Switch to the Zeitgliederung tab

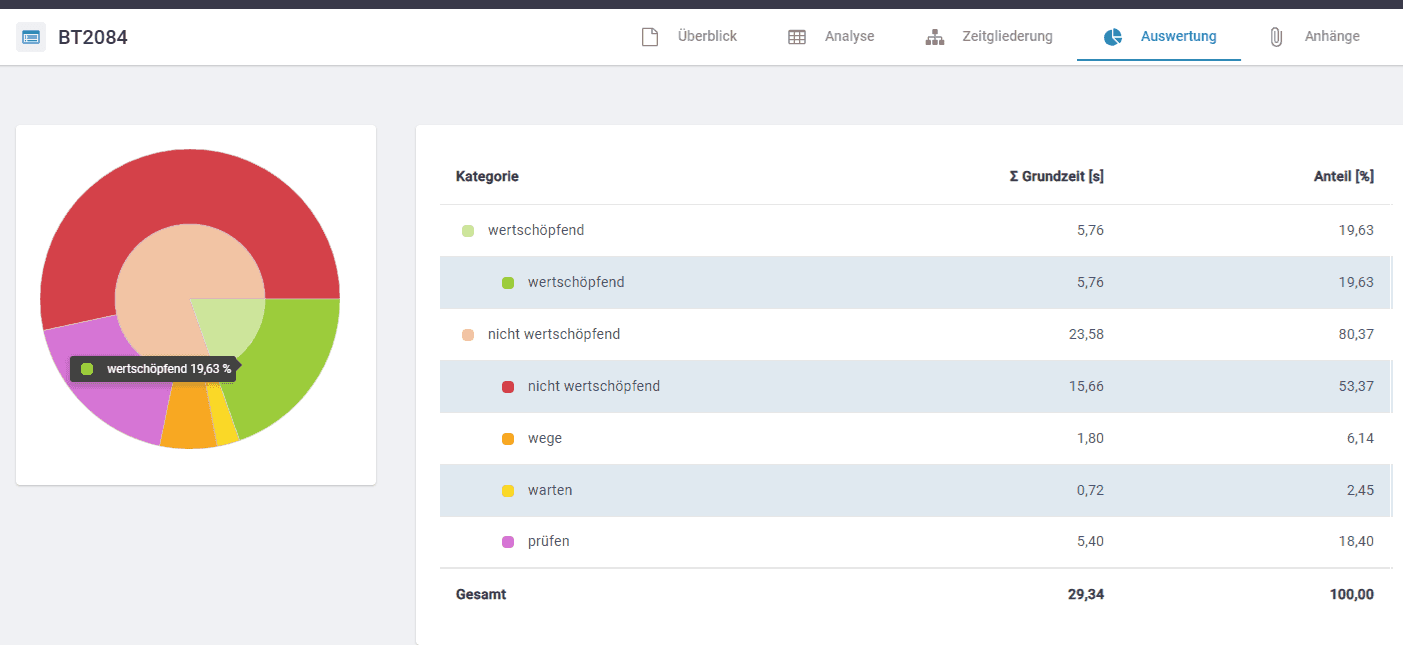1006,37
